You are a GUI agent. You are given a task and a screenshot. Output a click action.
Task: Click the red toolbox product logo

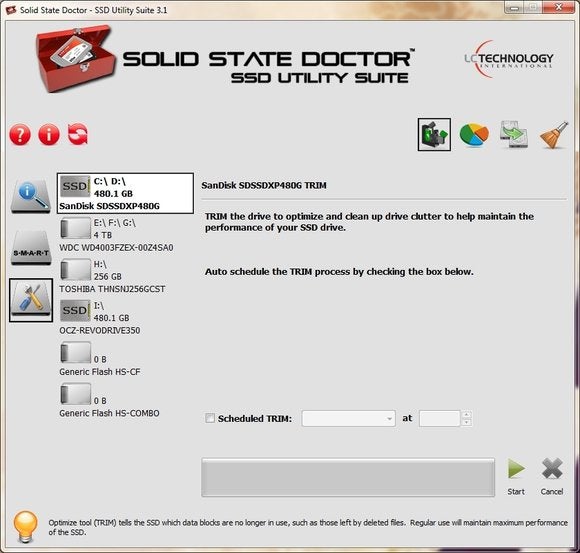point(75,58)
